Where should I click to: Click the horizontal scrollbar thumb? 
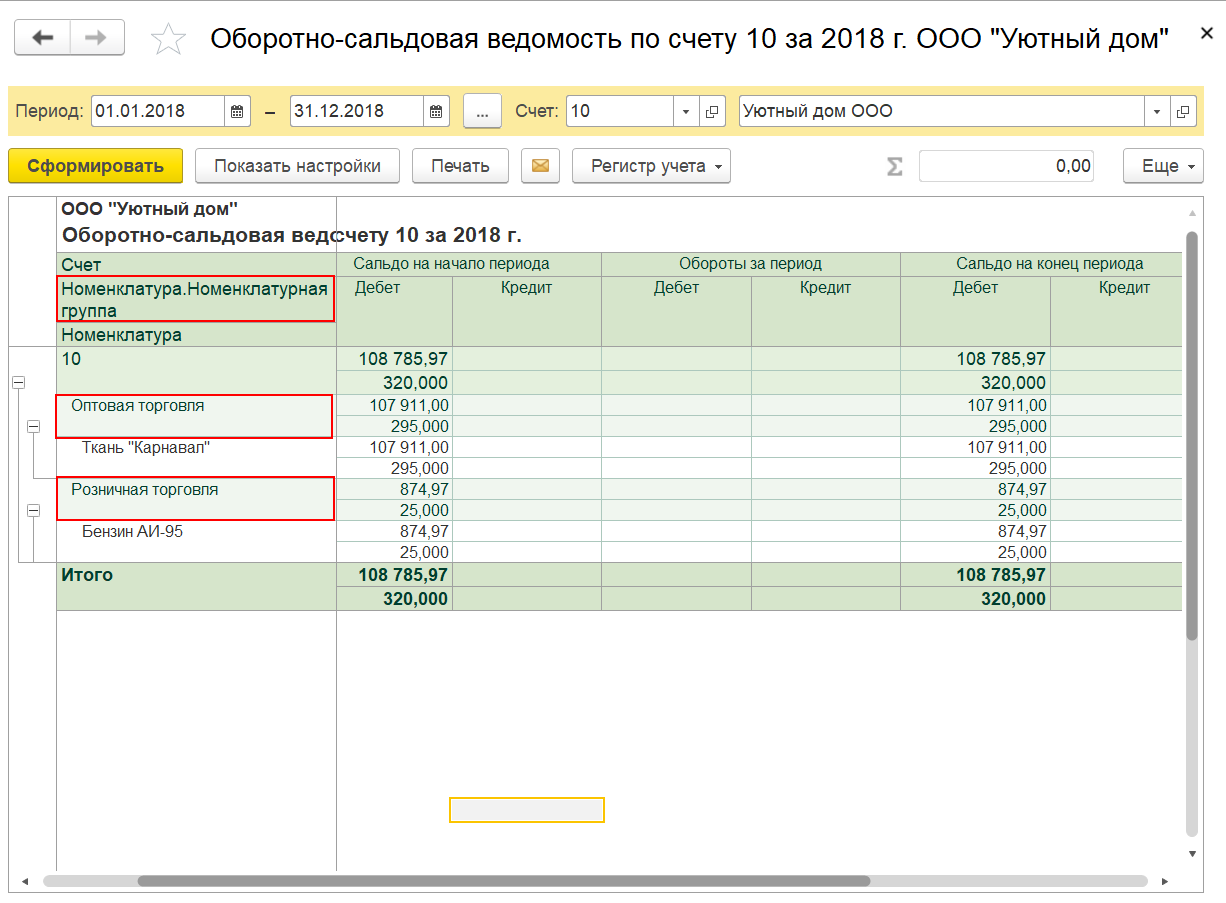(x=504, y=881)
